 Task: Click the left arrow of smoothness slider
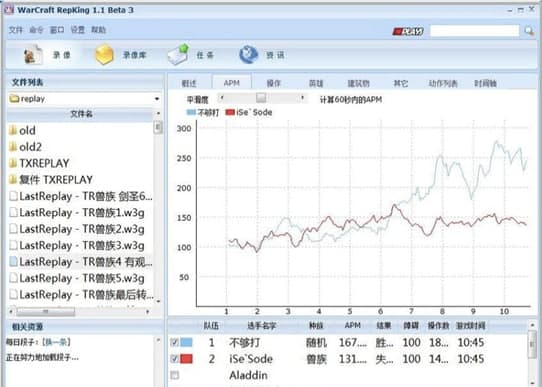(222, 98)
